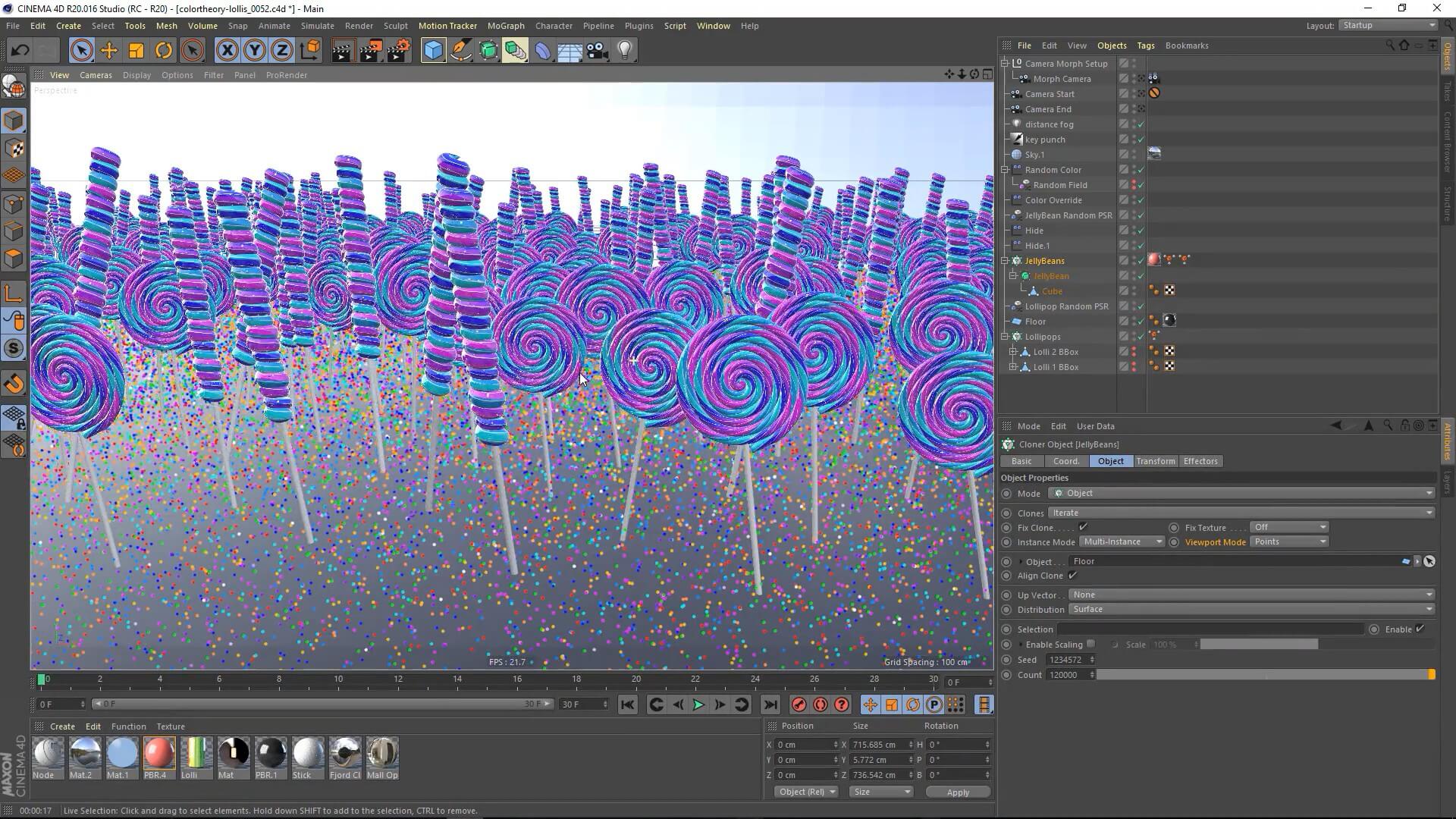1456x819 pixels.
Task: Open the Viewport Mode Points dropdown
Action: point(1288,542)
